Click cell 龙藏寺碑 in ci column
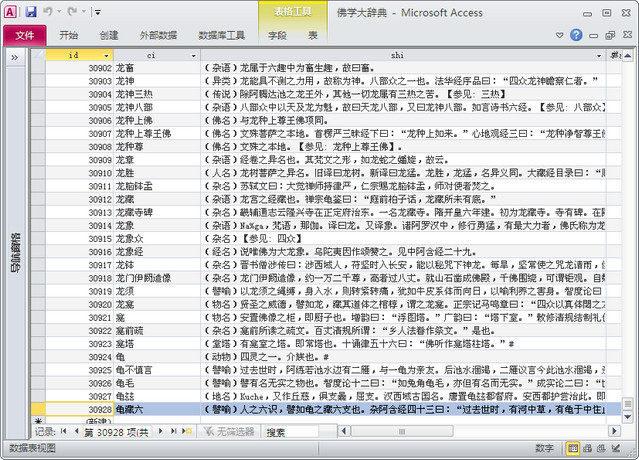This screenshot has height=460, width=639. point(157,212)
